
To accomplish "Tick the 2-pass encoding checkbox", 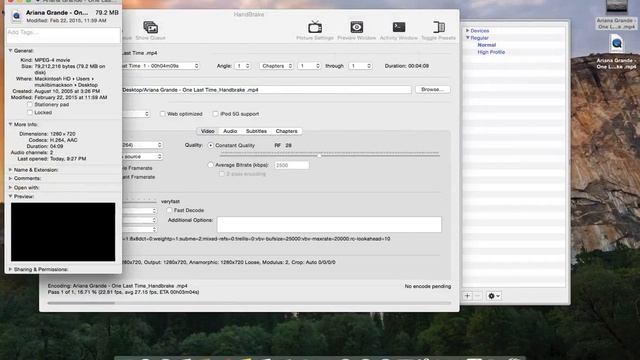I will click(222, 174).
